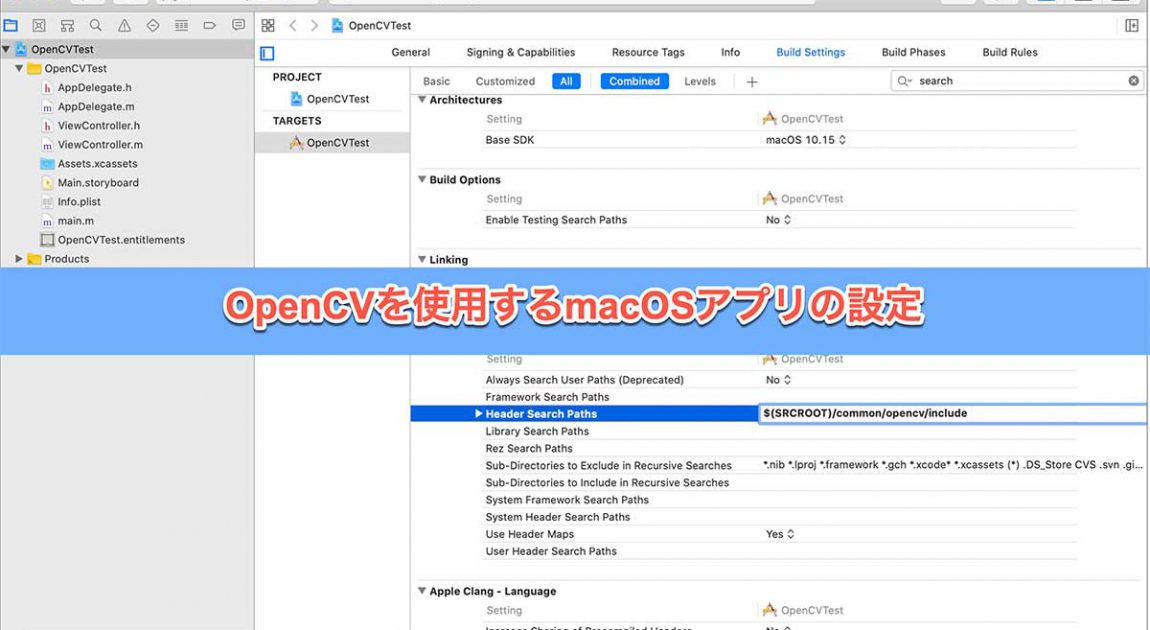Open the Find navigator magnifier icon
The height and width of the screenshot is (630, 1150).
95,26
